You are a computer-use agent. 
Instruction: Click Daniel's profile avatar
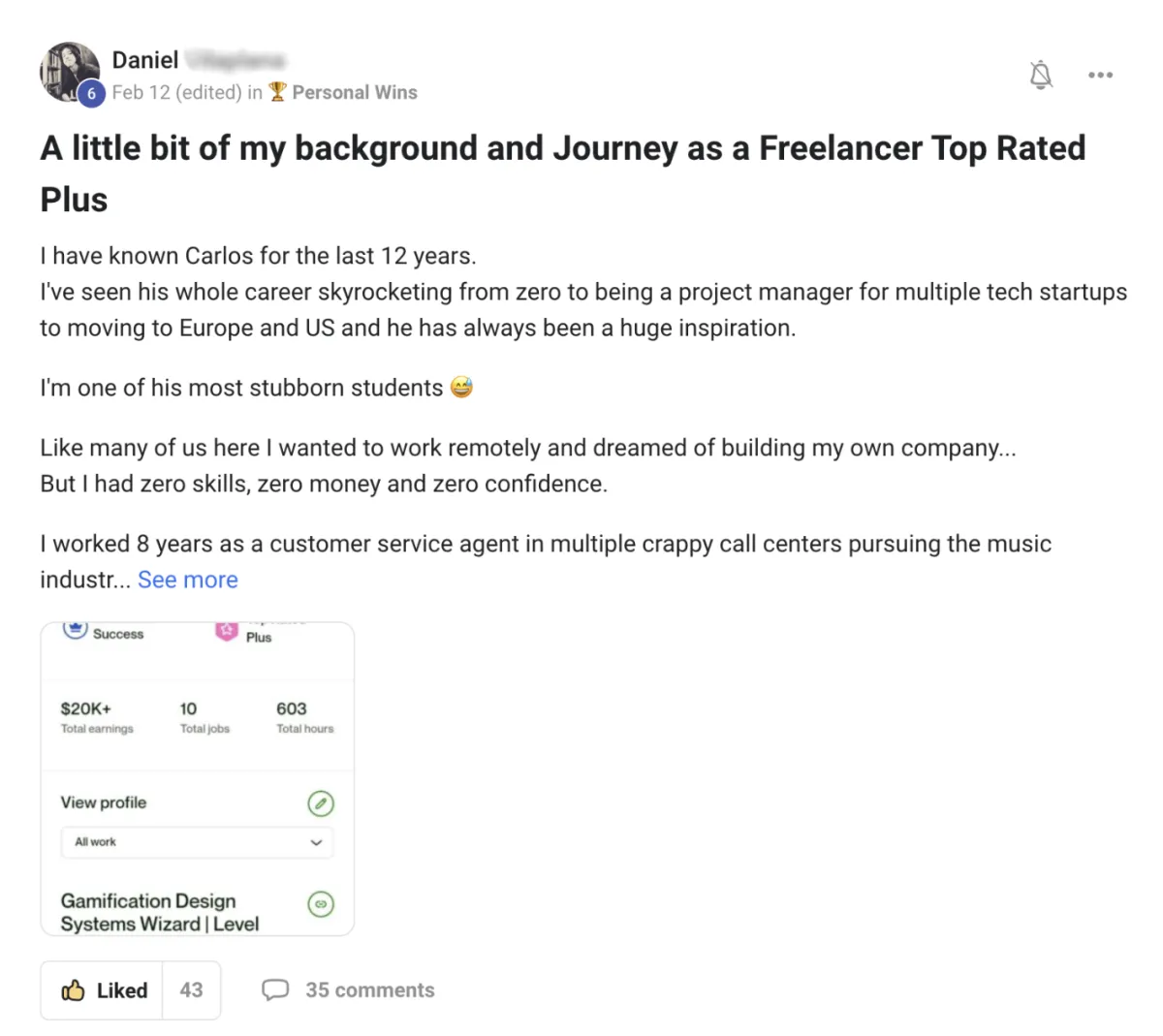point(68,71)
